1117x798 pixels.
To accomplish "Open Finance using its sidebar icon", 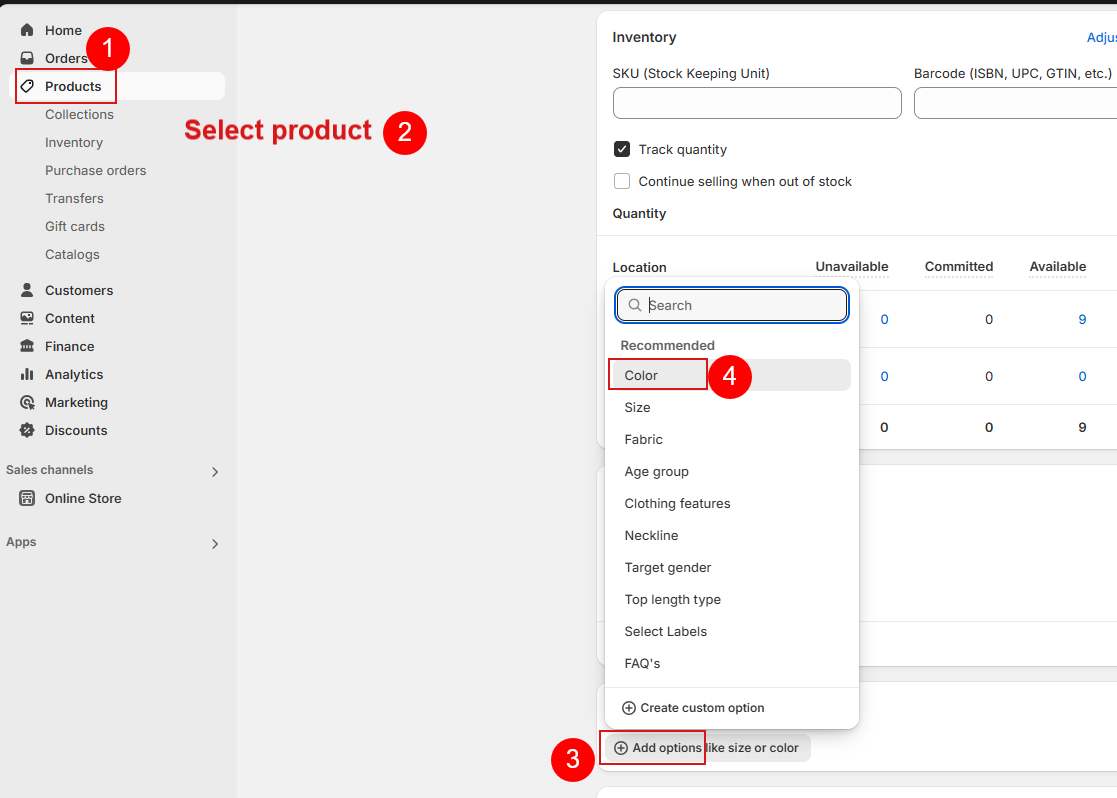I will click(x=27, y=346).
